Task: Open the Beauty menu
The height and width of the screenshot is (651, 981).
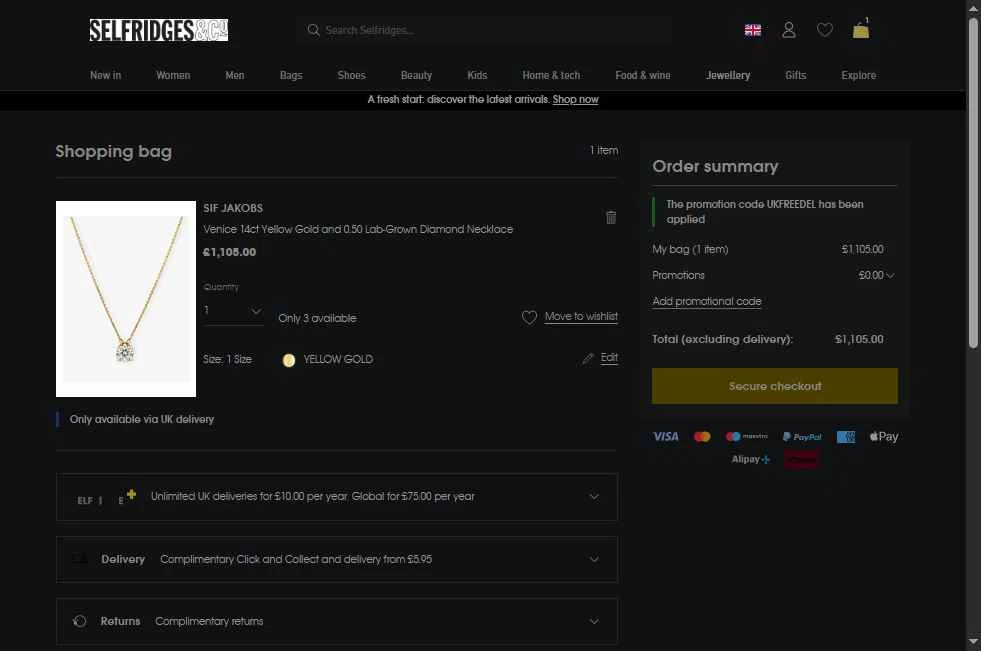Action: [416, 75]
